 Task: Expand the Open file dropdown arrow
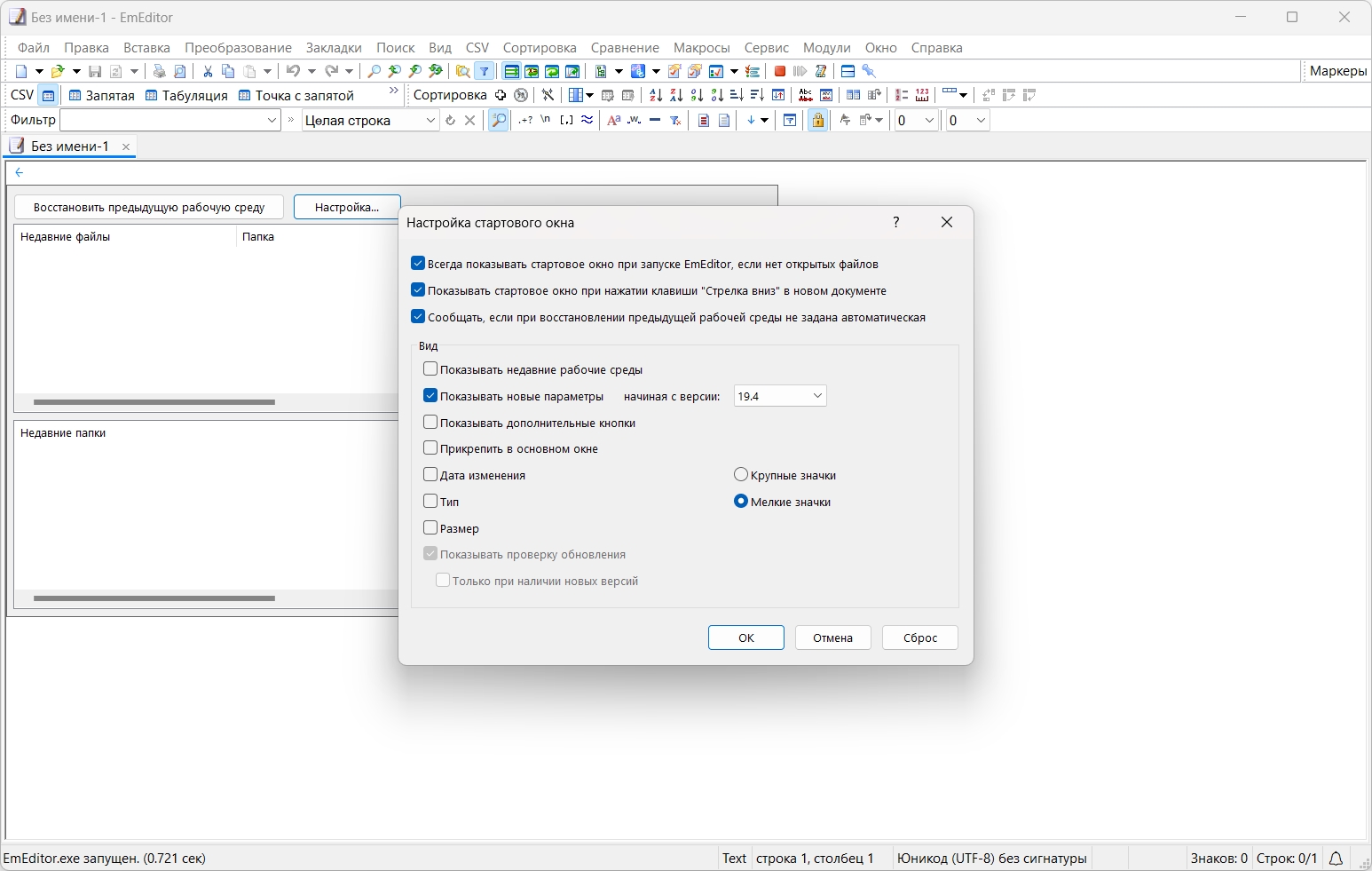coord(76,71)
